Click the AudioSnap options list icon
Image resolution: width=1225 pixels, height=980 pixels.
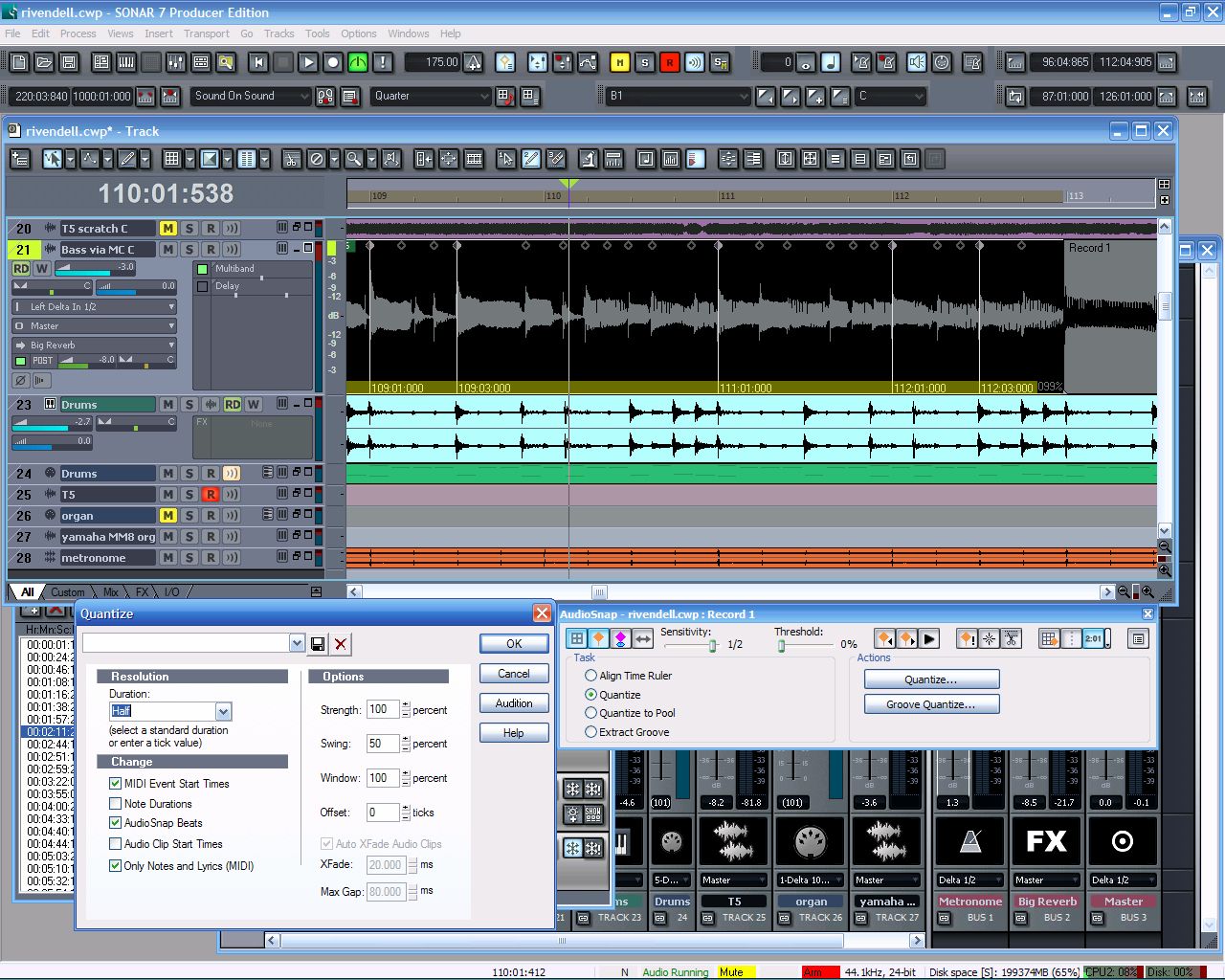click(x=1138, y=638)
